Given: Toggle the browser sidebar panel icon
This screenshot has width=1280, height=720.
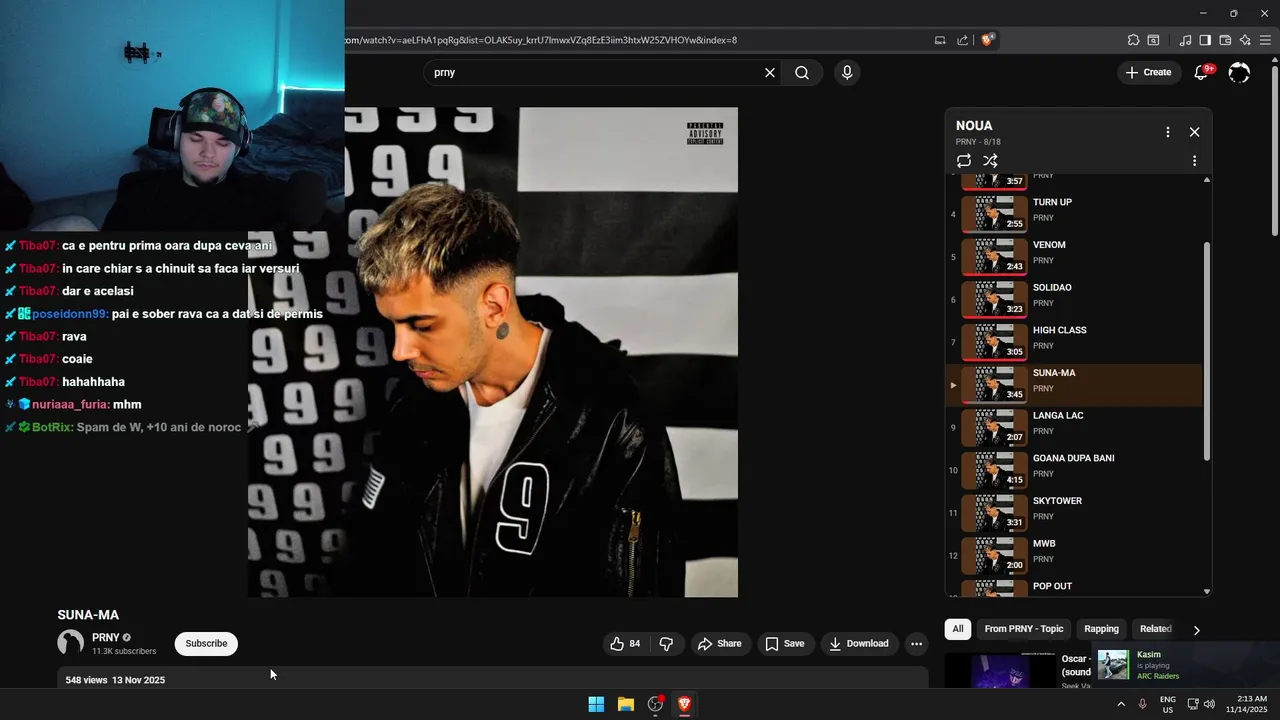Looking at the screenshot, I should pos(1205,40).
